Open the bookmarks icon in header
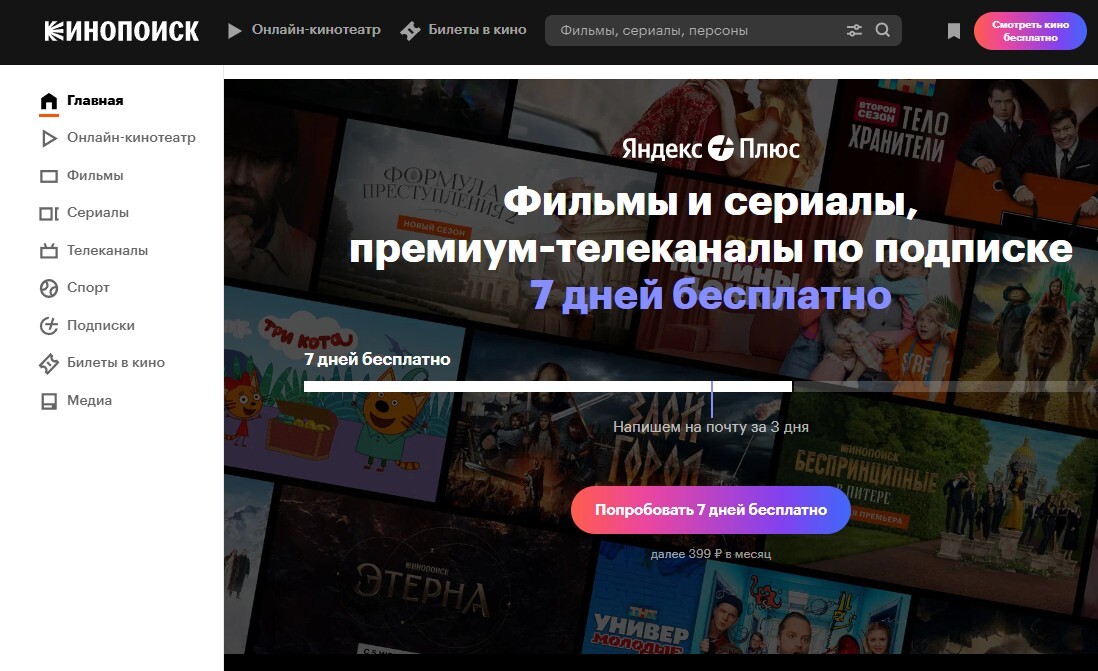The image size is (1098, 671). 953,31
